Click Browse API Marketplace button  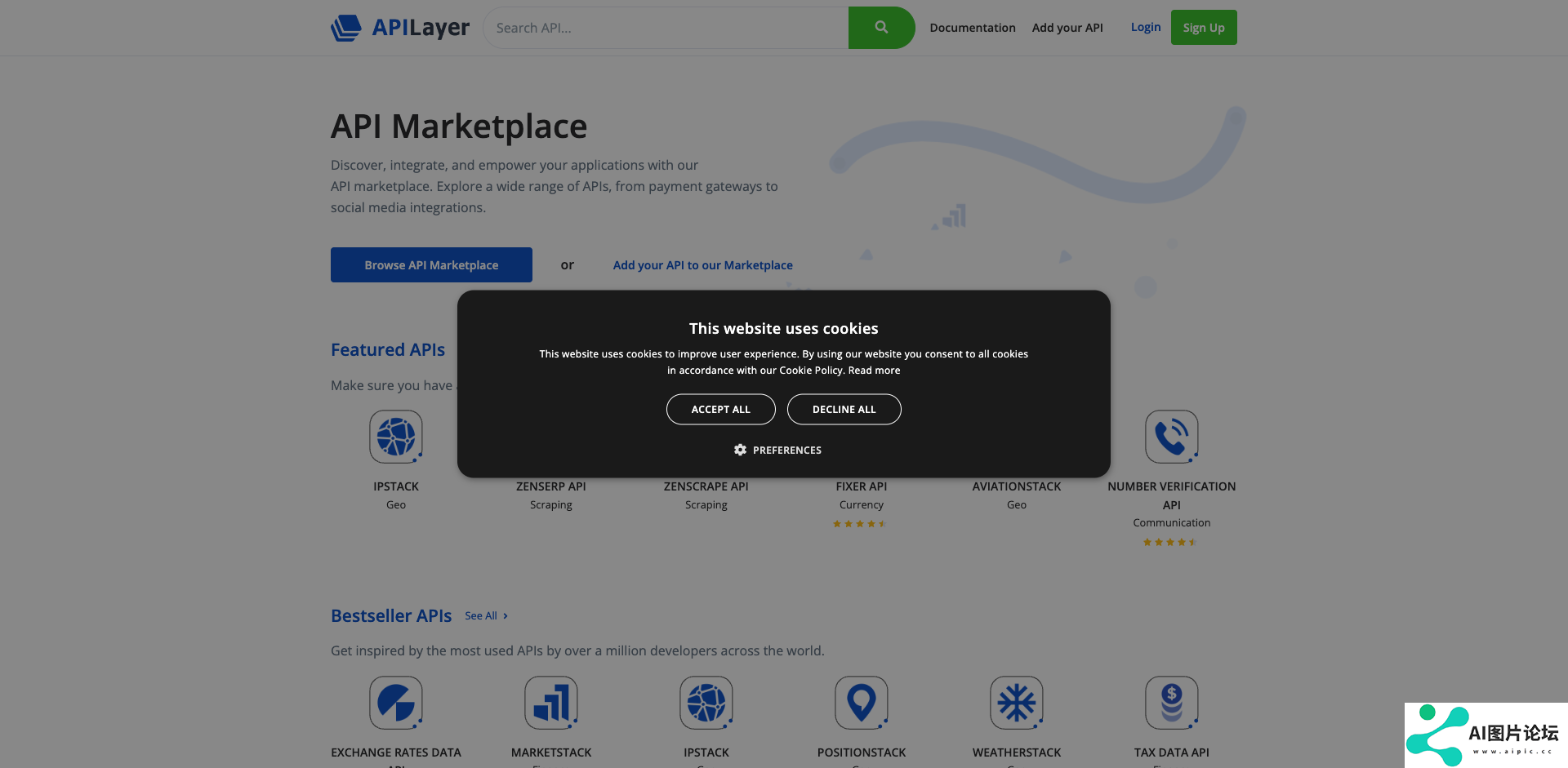pos(431,265)
